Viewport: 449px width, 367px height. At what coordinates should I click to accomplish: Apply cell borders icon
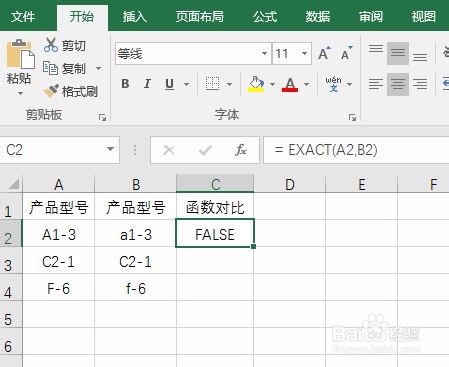[212, 84]
